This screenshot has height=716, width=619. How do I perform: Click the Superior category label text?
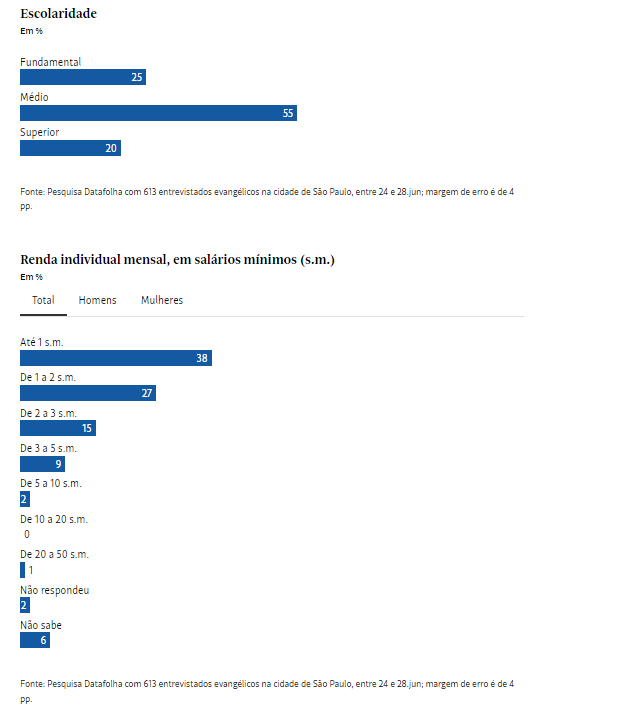coord(40,132)
